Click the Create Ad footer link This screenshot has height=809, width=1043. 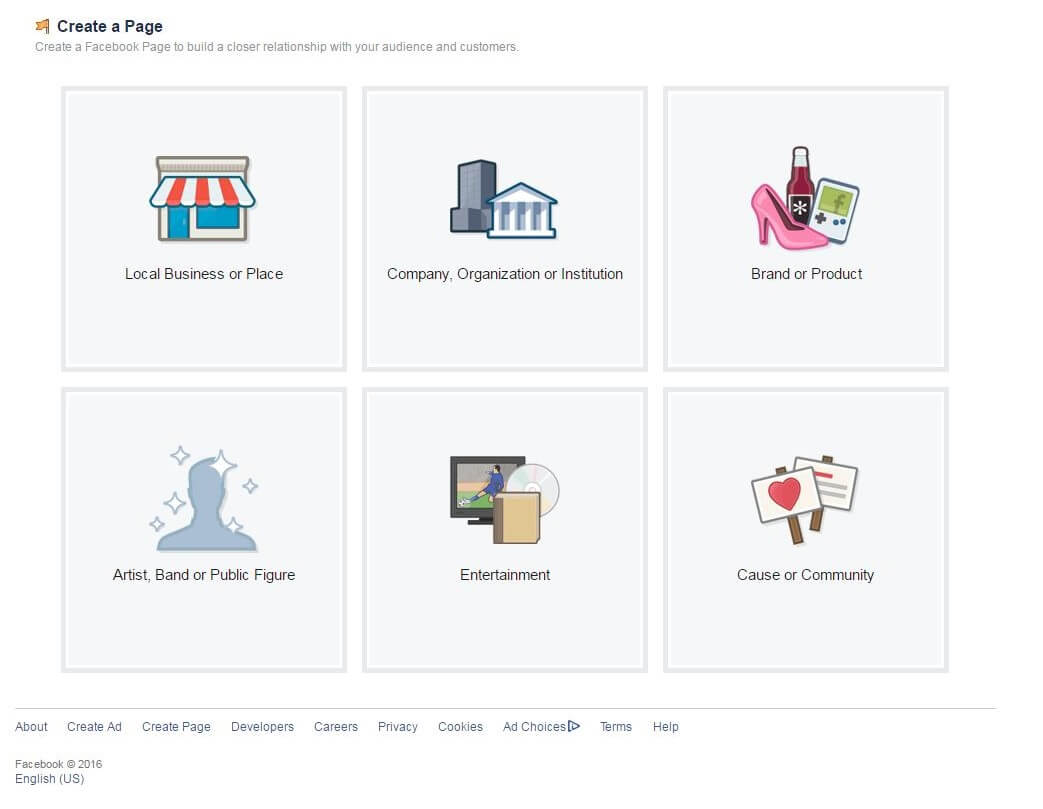pyautogui.click(x=94, y=726)
